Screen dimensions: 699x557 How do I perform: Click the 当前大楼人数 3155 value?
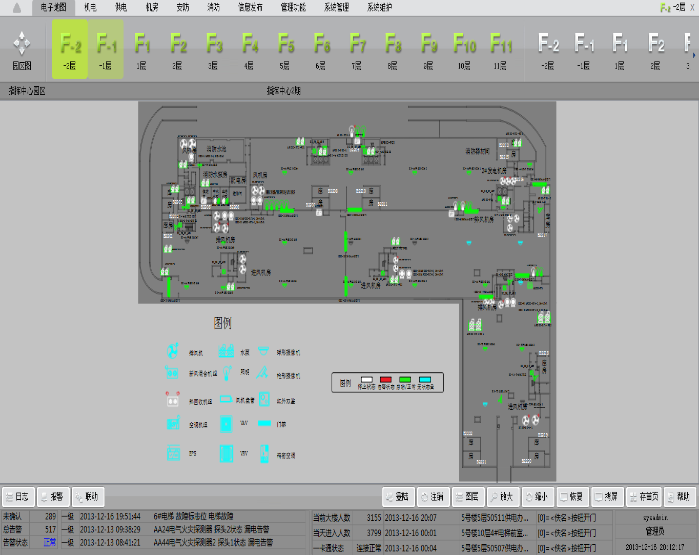click(374, 518)
